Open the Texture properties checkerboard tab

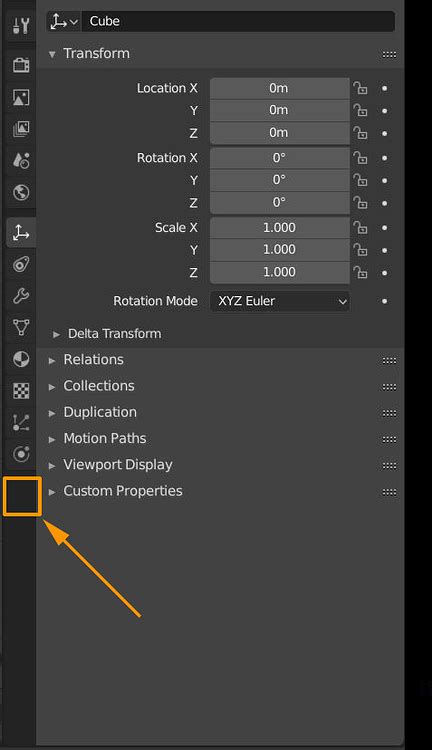tap(21, 391)
